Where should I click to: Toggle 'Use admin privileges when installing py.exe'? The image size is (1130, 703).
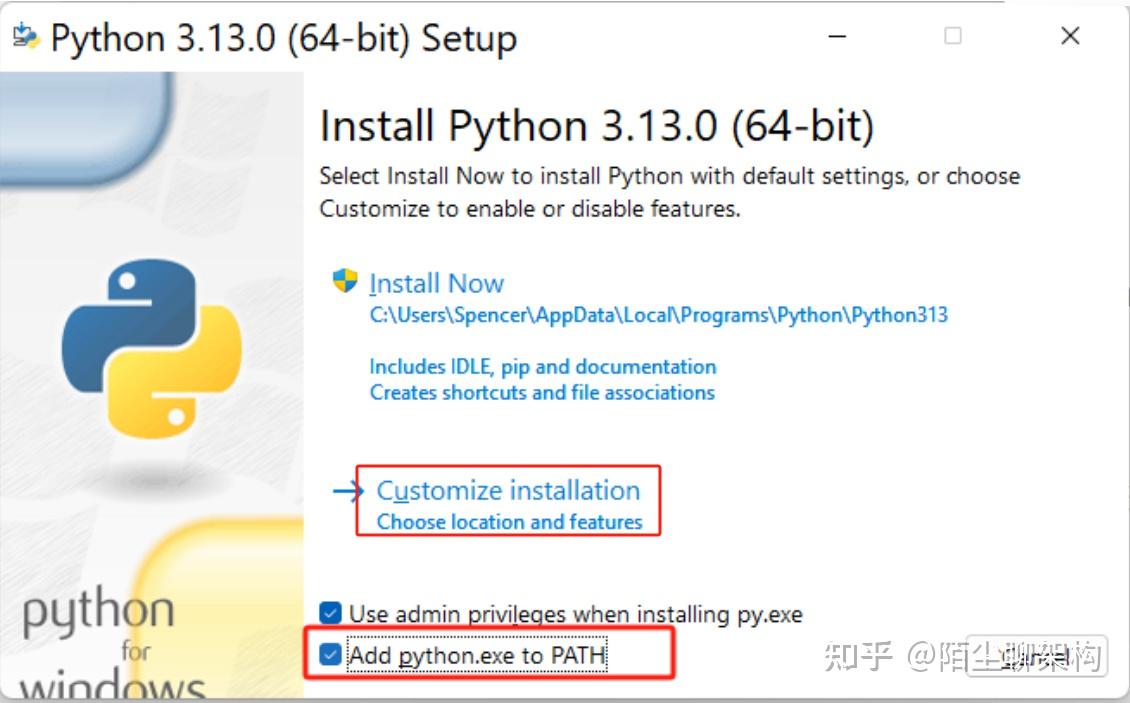(330, 615)
